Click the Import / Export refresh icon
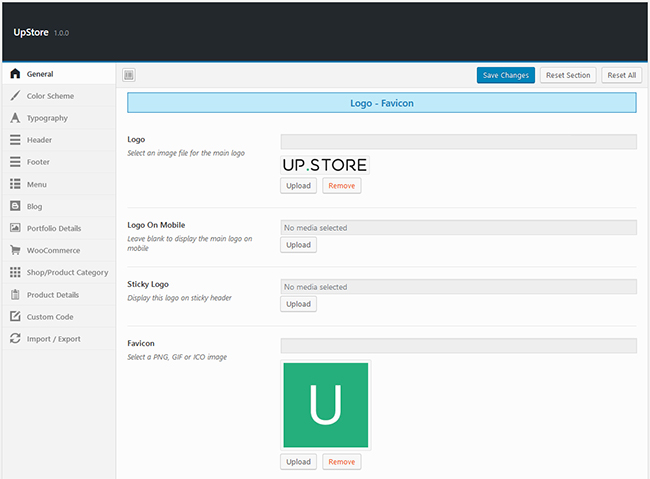 [15, 339]
